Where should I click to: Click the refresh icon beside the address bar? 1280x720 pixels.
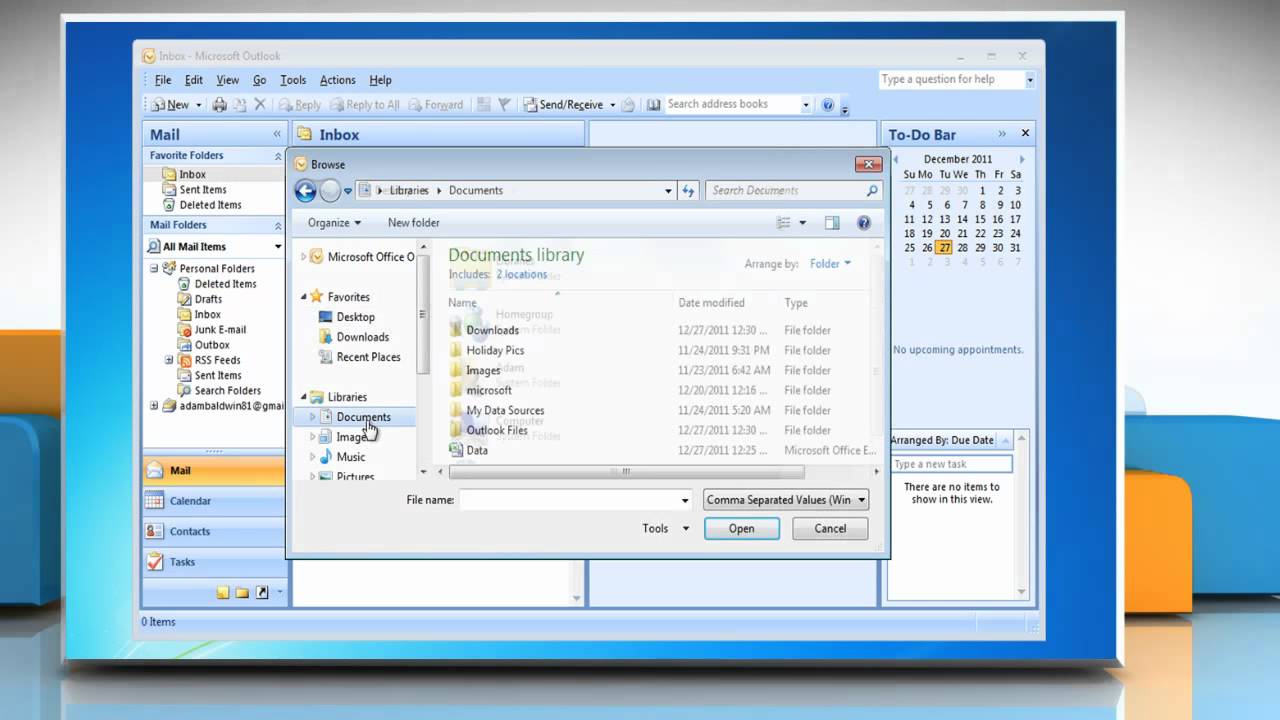[x=687, y=190]
